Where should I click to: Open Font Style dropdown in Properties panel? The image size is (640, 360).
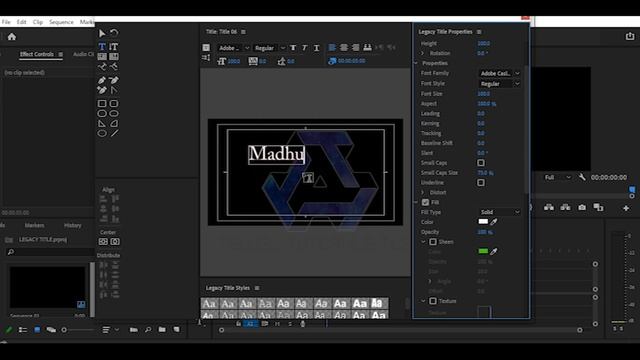coord(500,84)
